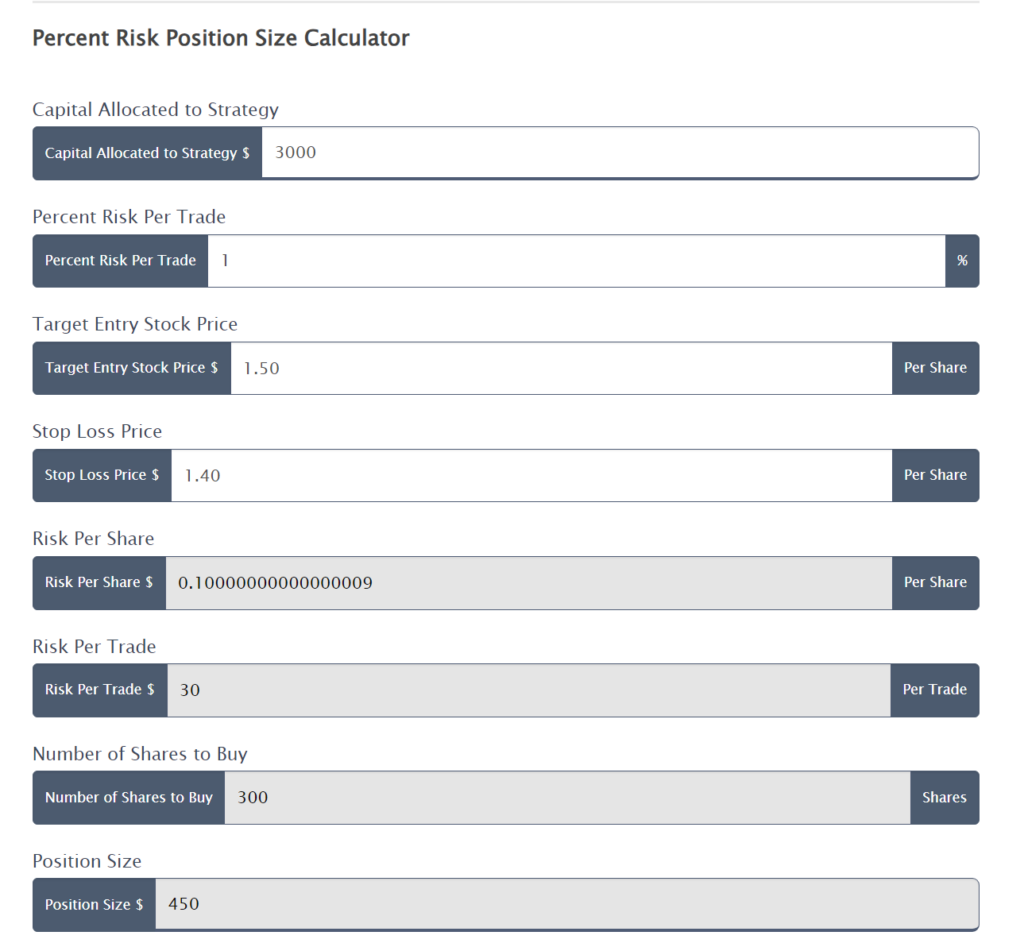Click the dark Position Size $ prefix label
1024x947 pixels.
pyautogui.click(x=94, y=905)
